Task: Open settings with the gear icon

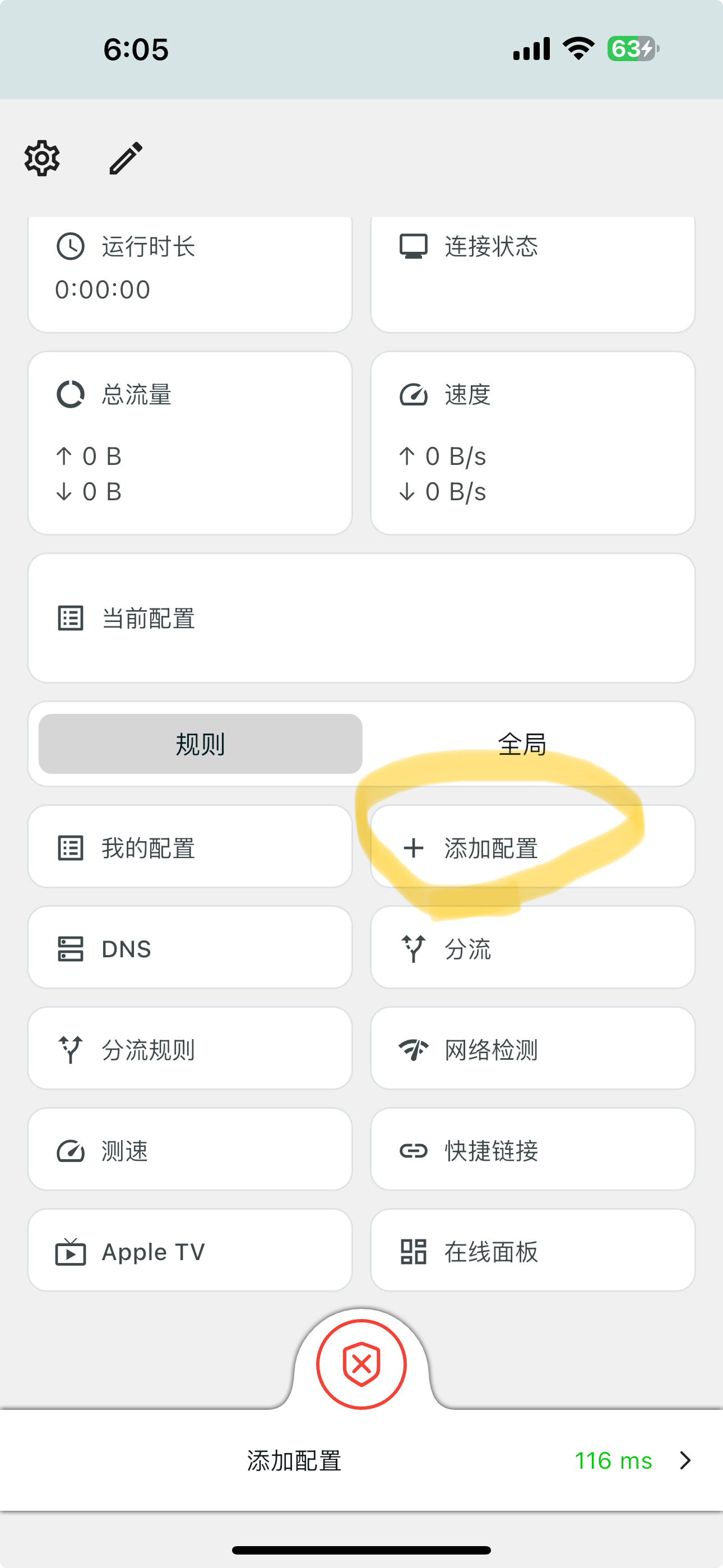Action: (42, 158)
